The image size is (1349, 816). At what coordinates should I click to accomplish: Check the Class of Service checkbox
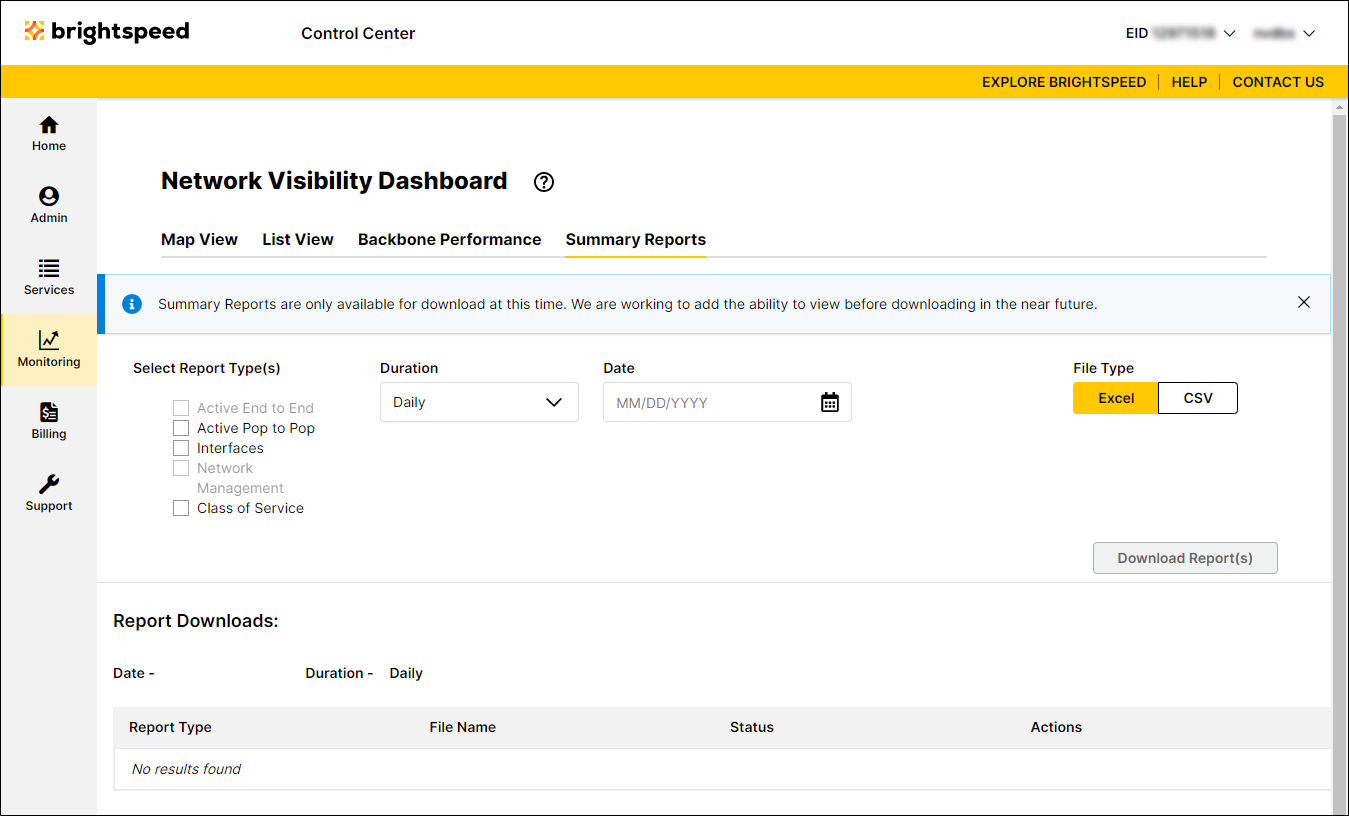tap(181, 508)
